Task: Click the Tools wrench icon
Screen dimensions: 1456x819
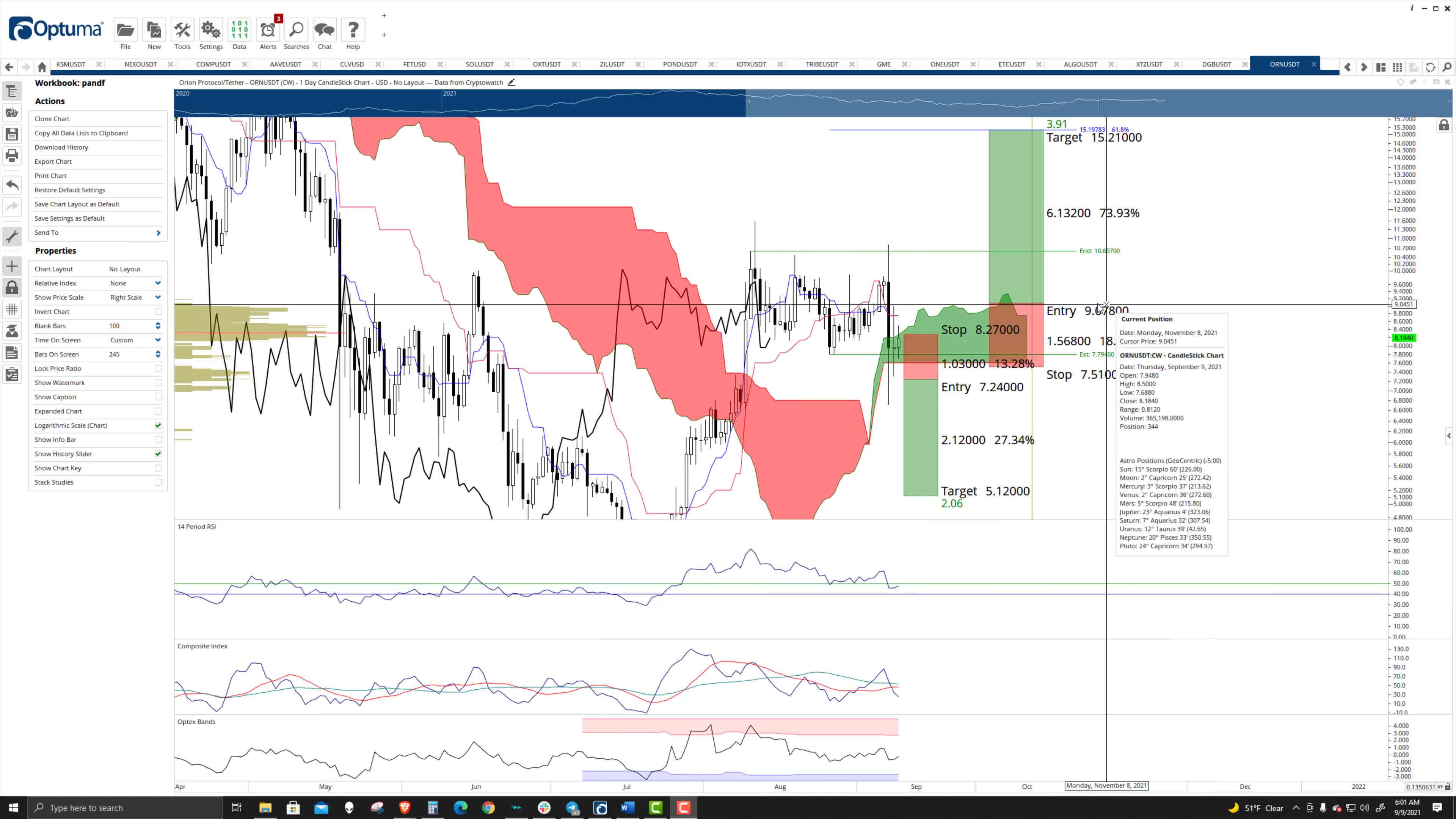Action: tap(182, 30)
